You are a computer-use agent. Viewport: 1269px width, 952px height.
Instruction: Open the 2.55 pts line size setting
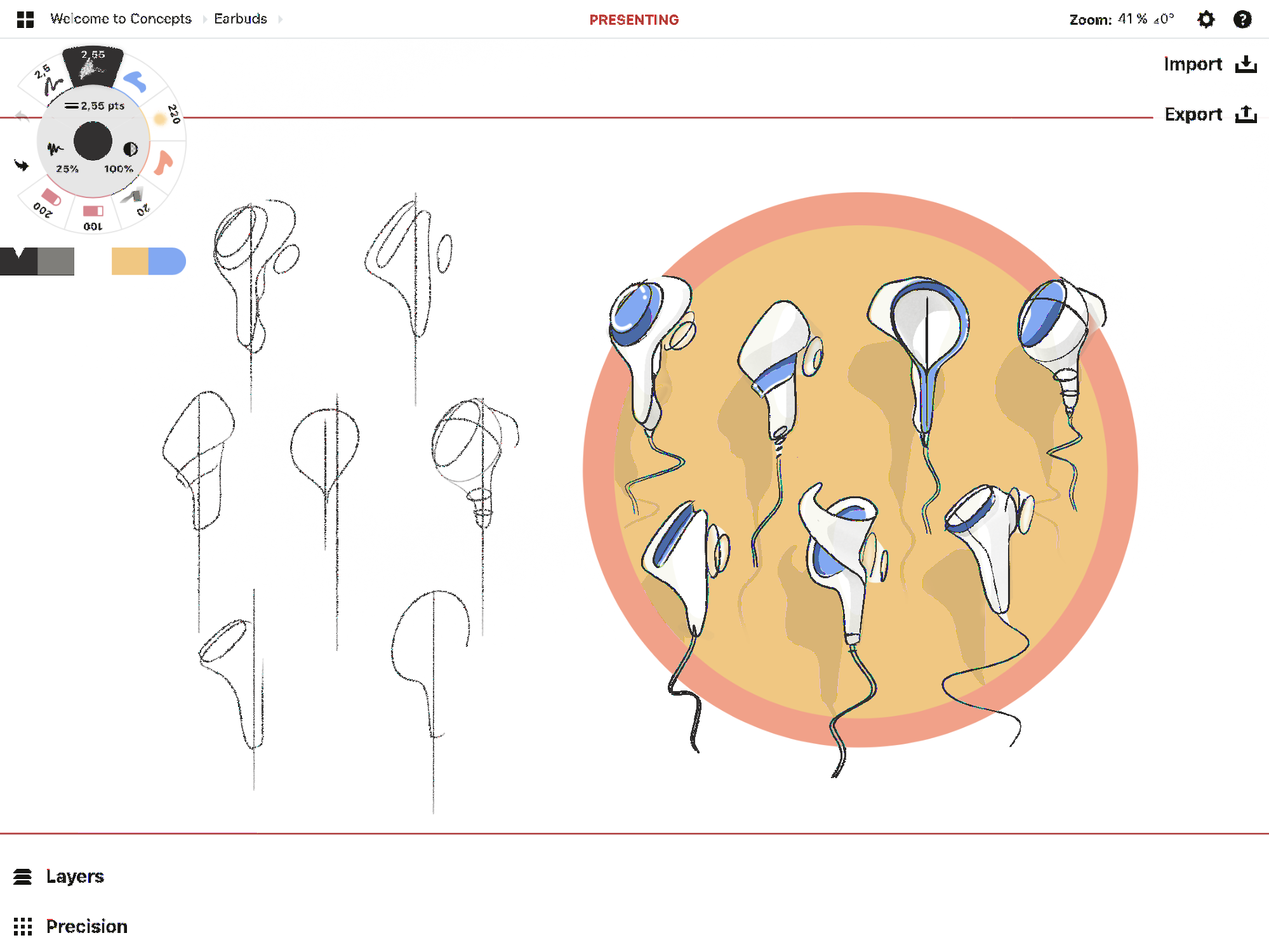(94, 106)
